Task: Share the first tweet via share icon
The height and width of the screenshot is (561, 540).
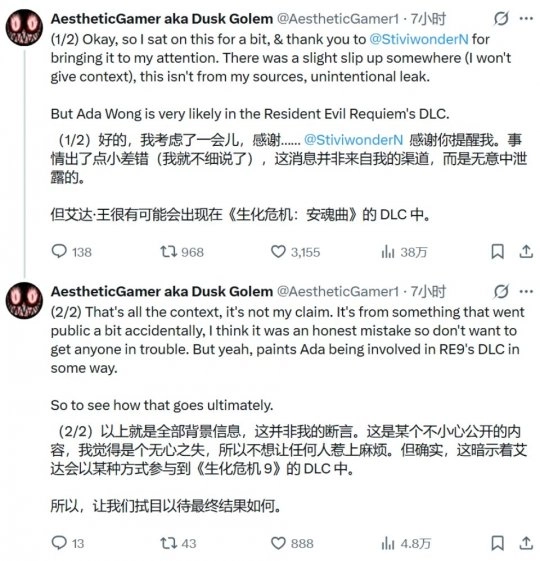Action: [526, 252]
